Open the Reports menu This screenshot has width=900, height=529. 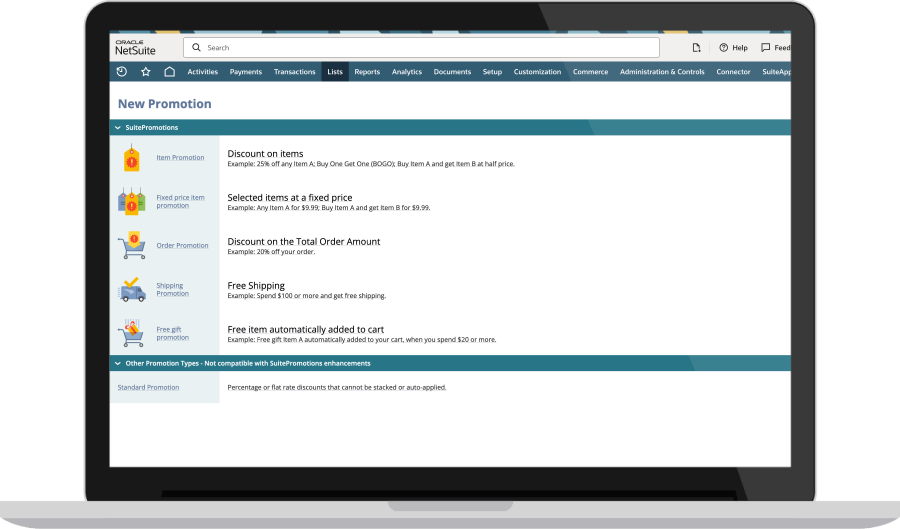(367, 72)
